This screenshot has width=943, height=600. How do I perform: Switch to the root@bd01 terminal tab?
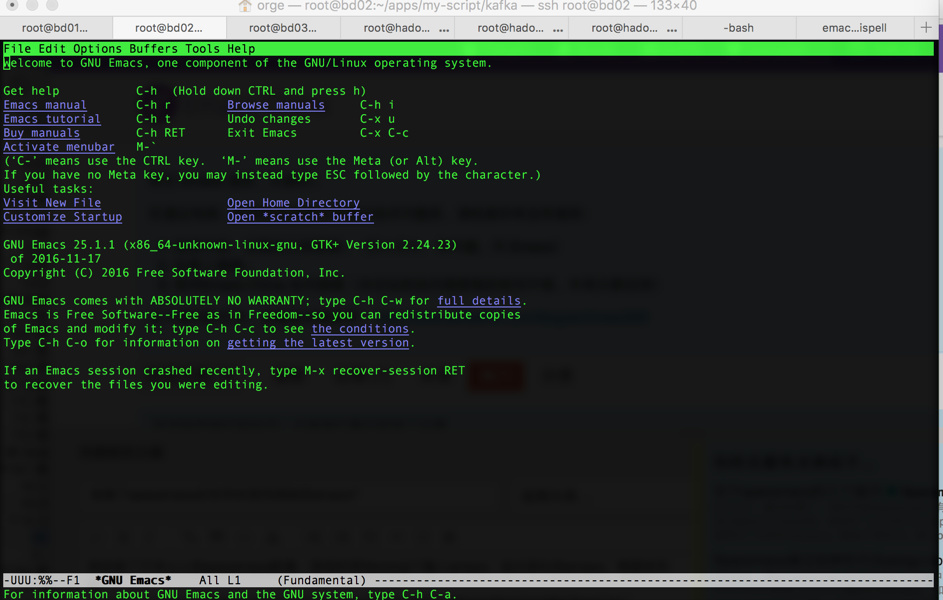55,28
